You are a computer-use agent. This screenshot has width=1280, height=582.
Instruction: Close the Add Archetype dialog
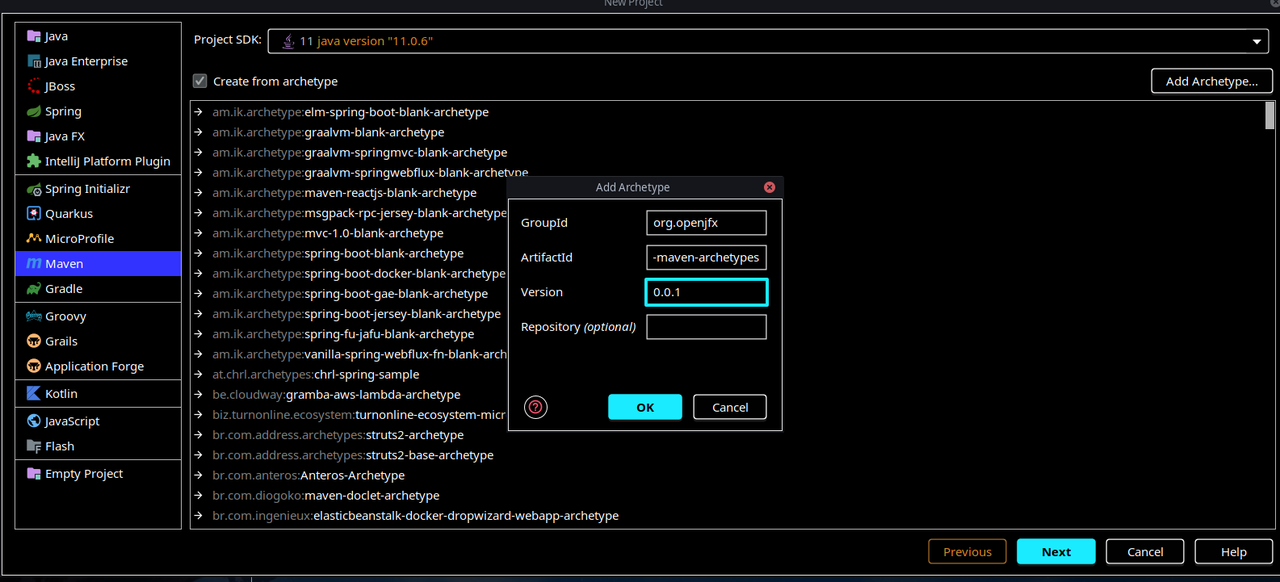(769, 187)
